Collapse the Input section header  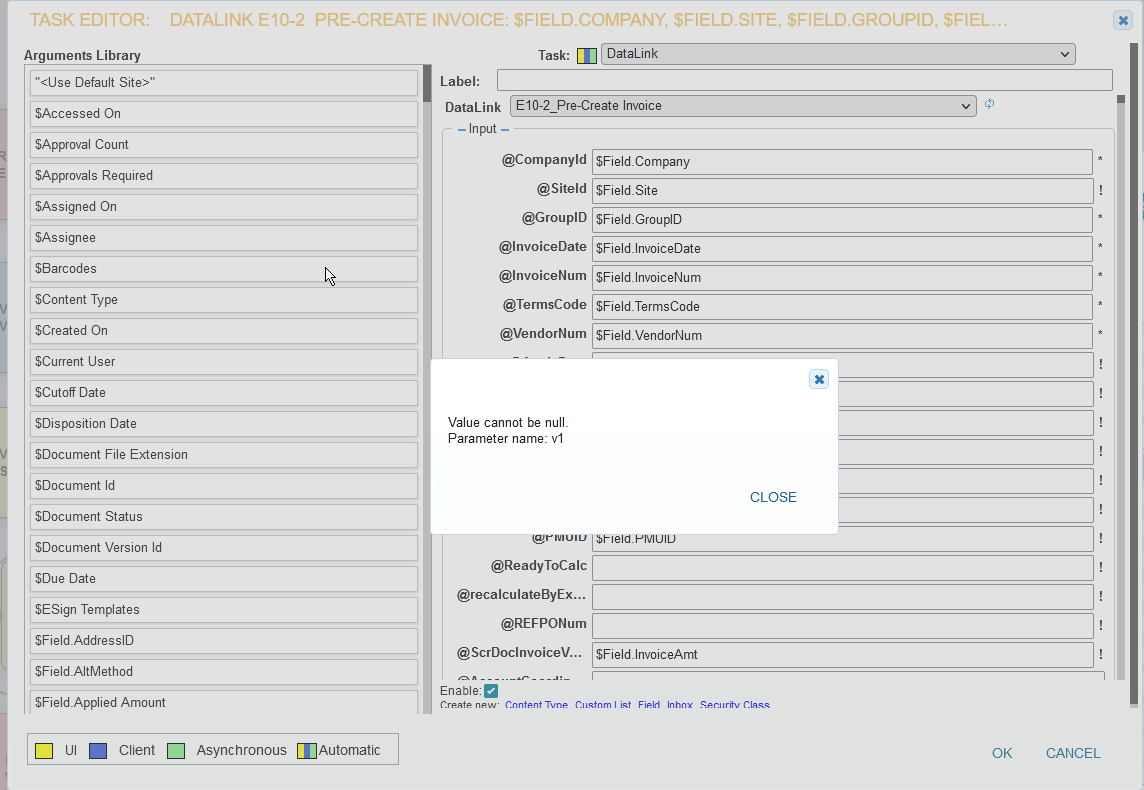(x=482, y=129)
